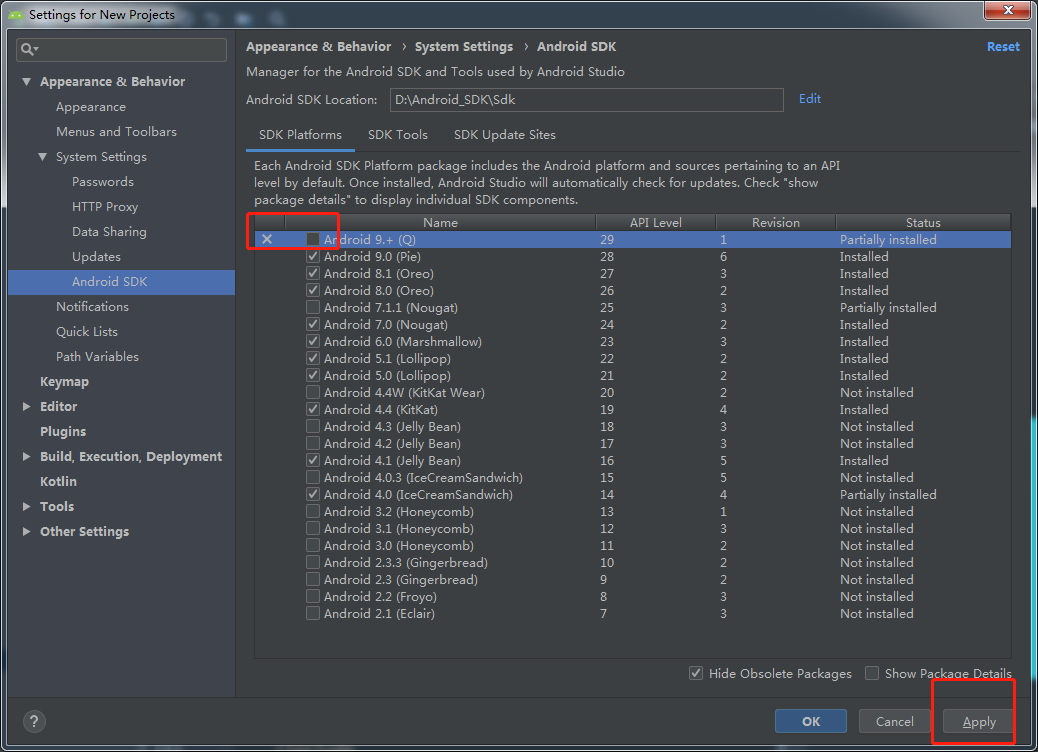Check the Android 4.4W (KitKat Wear) checkbox
The width and height of the screenshot is (1038, 752).
313,392
